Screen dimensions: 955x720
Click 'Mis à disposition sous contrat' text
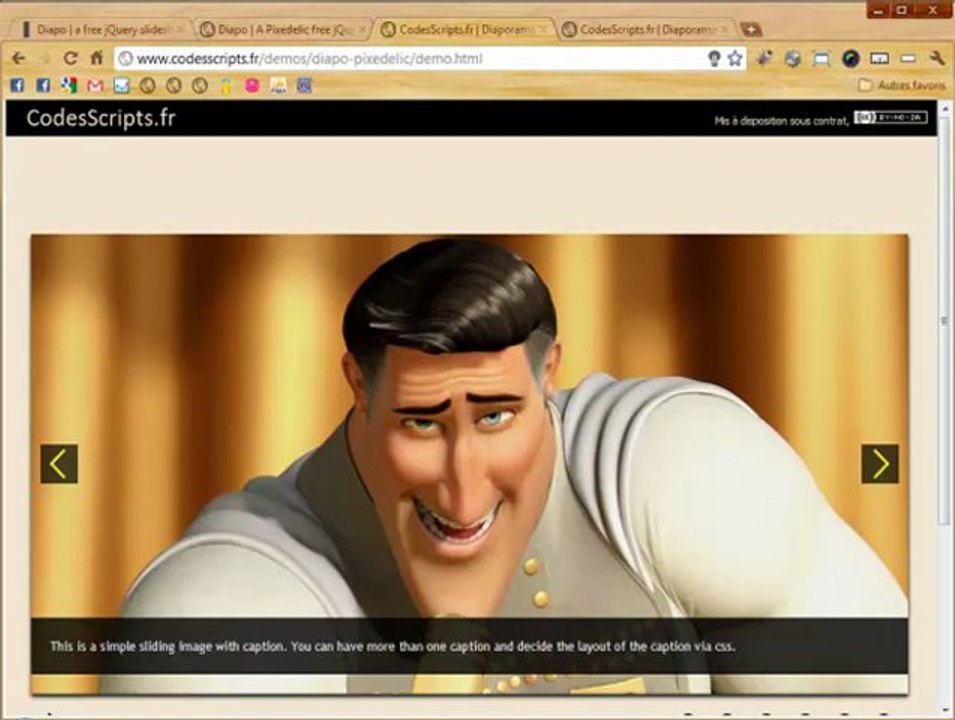click(781, 121)
